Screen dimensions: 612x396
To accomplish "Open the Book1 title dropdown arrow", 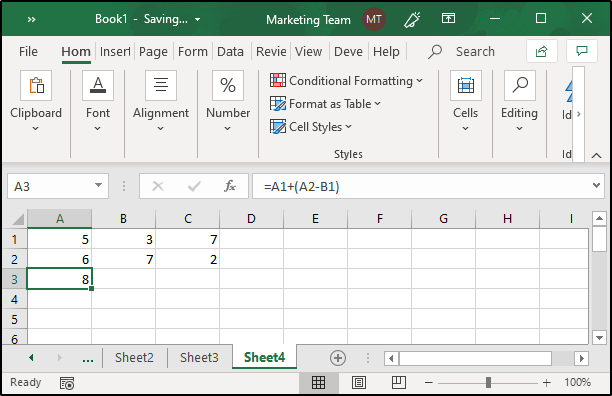I will pos(197,20).
